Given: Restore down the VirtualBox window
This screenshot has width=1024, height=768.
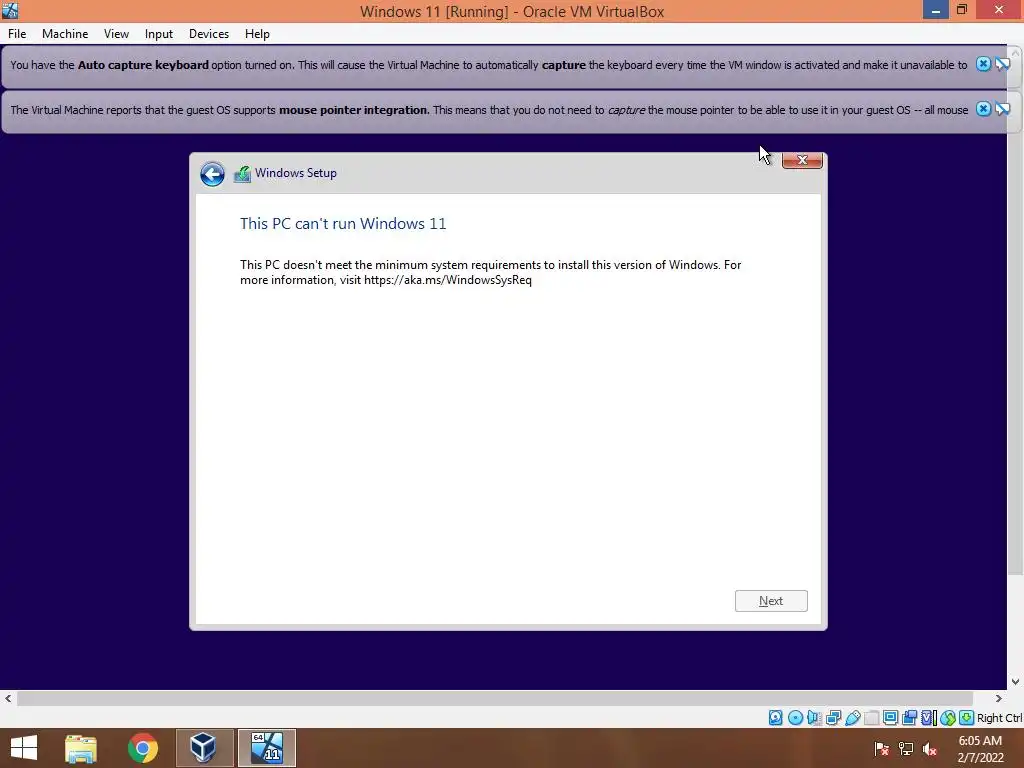Looking at the screenshot, I should coord(961,9).
